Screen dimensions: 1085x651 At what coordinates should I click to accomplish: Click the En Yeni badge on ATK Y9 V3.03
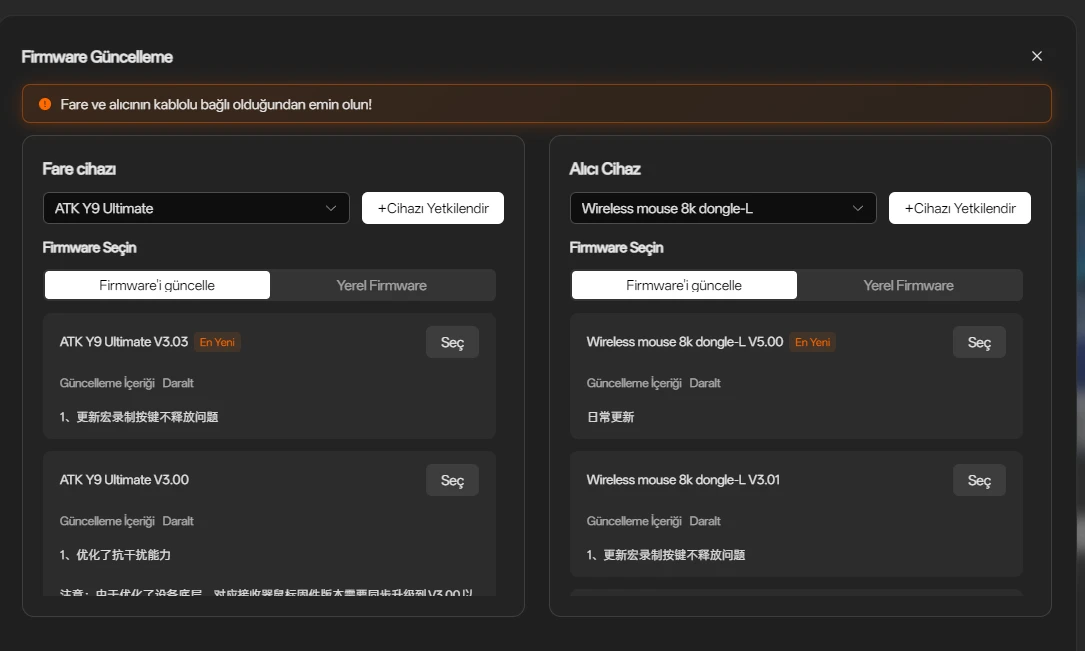point(217,342)
